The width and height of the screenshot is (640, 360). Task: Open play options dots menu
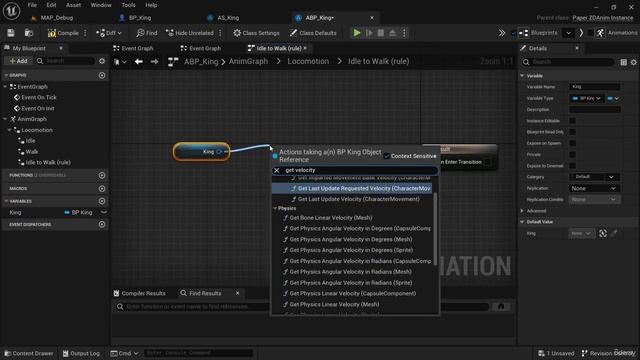[x=404, y=33]
